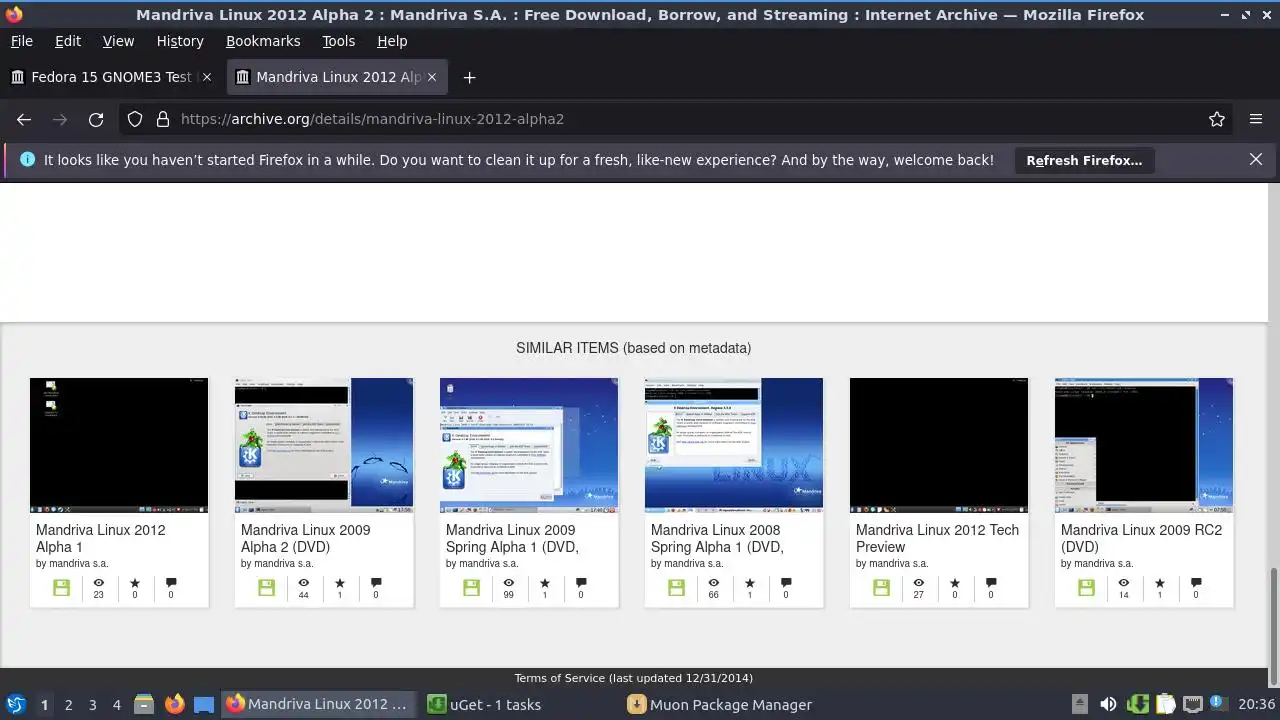Switch to workspace 3 in the pager
The width and height of the screenshot is (1280, 720).
pyautogui.click(x=92, y=705)
